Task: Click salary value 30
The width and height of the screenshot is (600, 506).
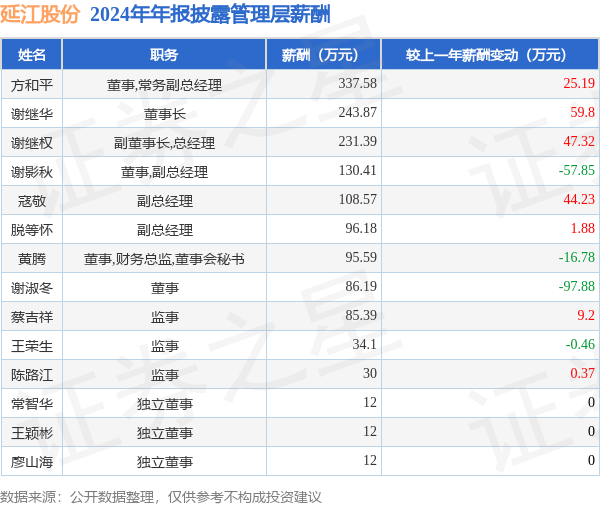Action: (370, 374)
